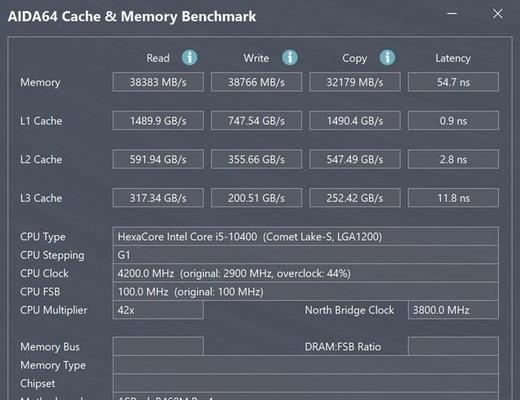Screen dimensions: 520x400
Task: Select the Memory Copy 32179 MB/s field
Action: (x=355, y=82)
